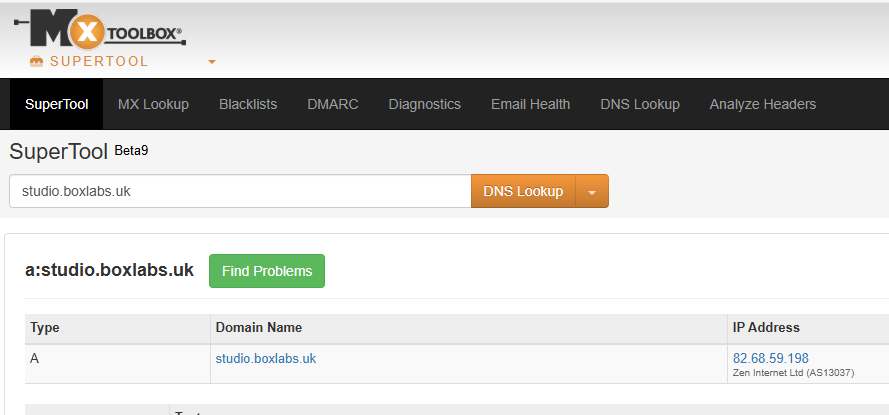Screen dimensions: 889x415
Task: Focus the domain search input field
Action: pyautogui.click(x=240, y=192)
